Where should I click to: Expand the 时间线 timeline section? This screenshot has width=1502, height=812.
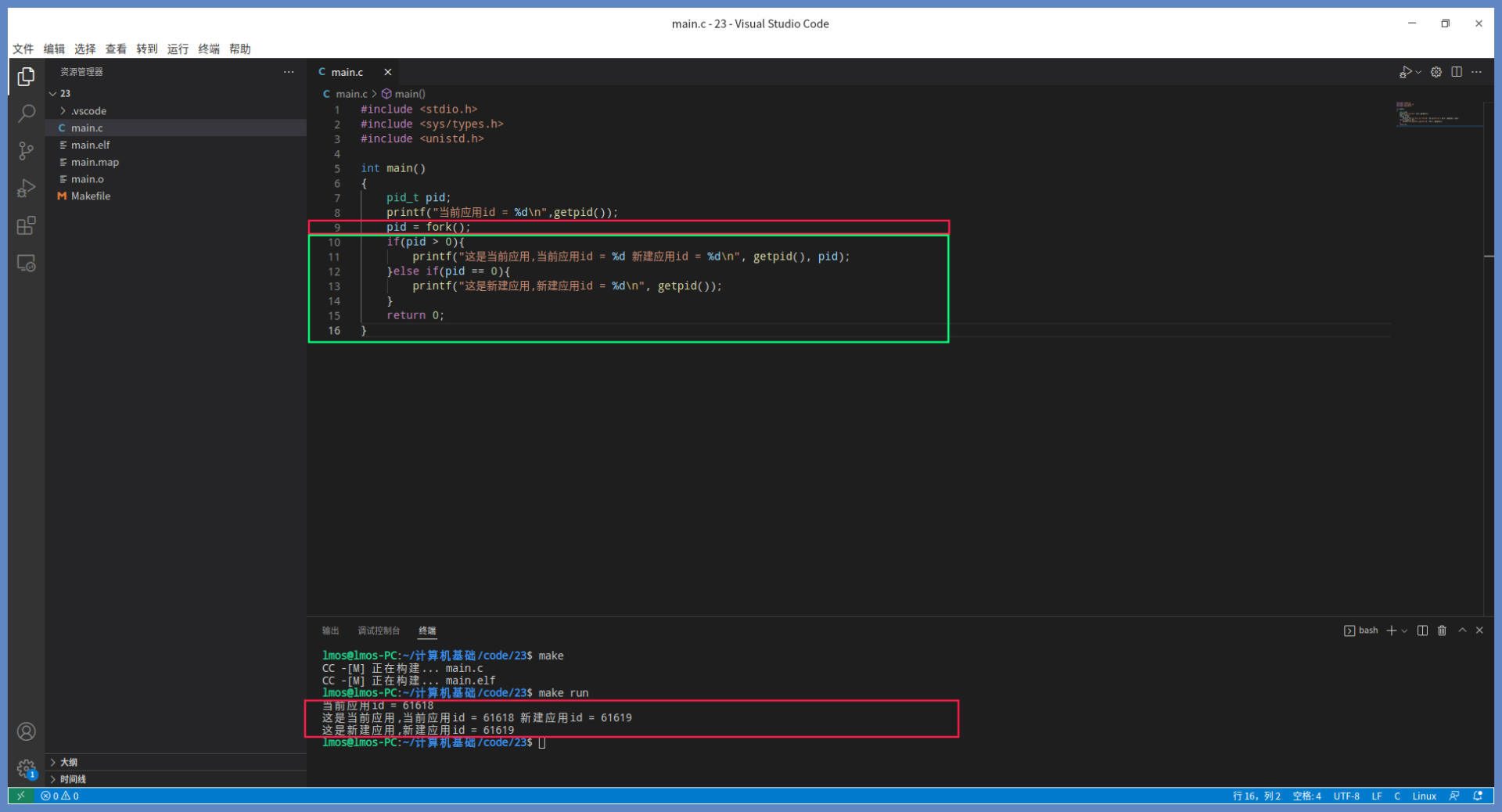(x=73, y=779)
